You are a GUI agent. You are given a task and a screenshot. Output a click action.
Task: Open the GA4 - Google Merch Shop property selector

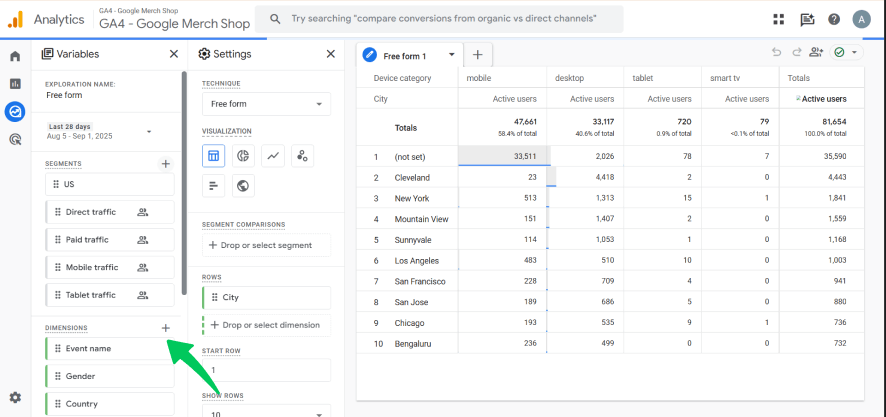175,20
